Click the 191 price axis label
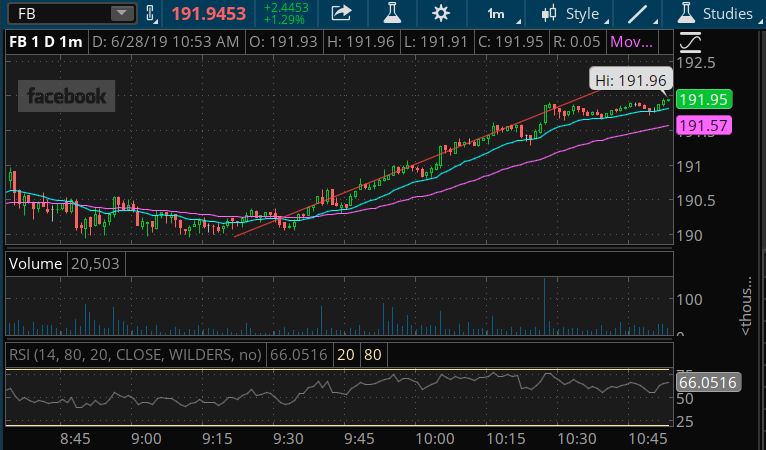 click(689, 167)
